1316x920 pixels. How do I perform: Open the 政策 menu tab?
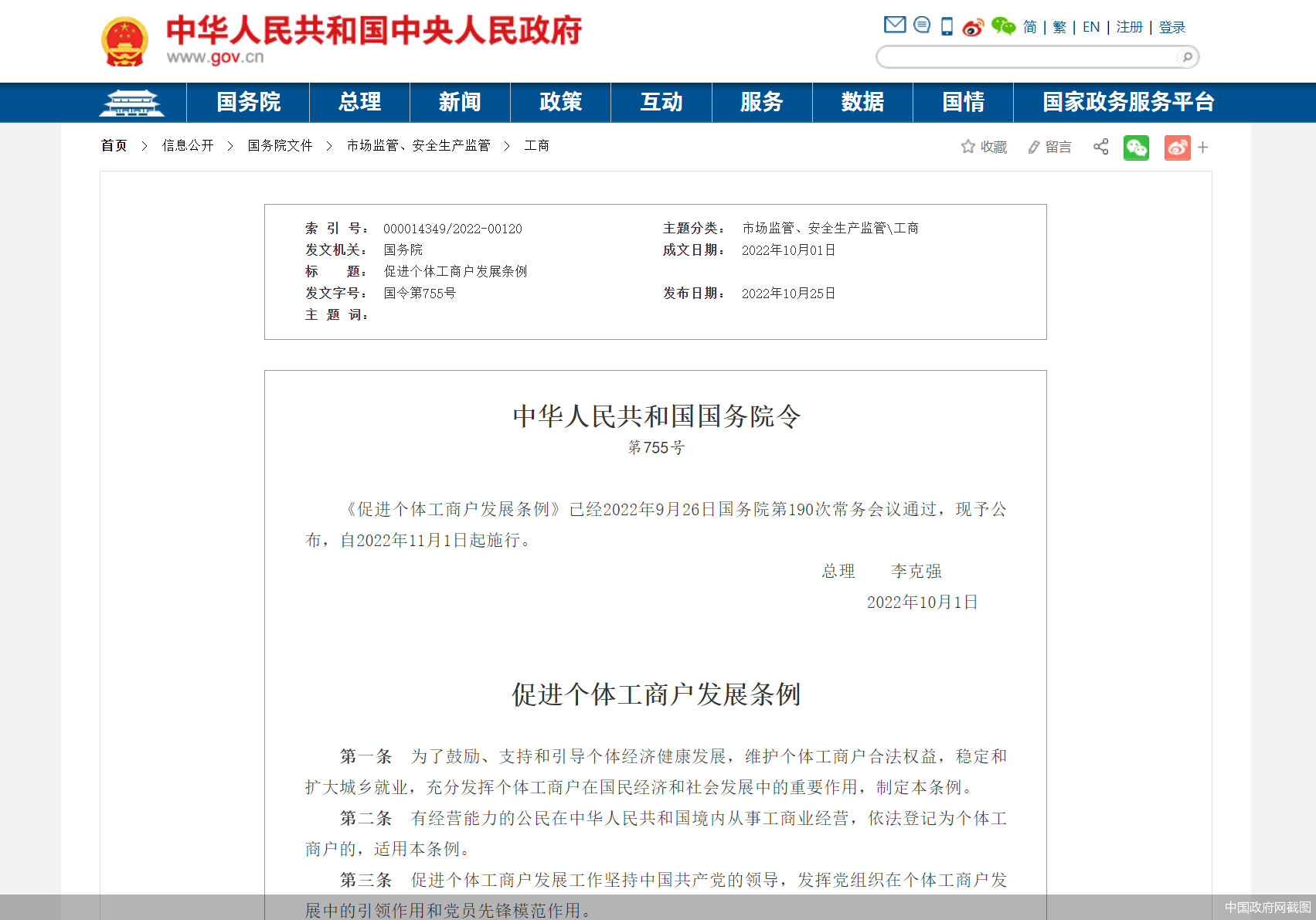[x=560, y=102]
